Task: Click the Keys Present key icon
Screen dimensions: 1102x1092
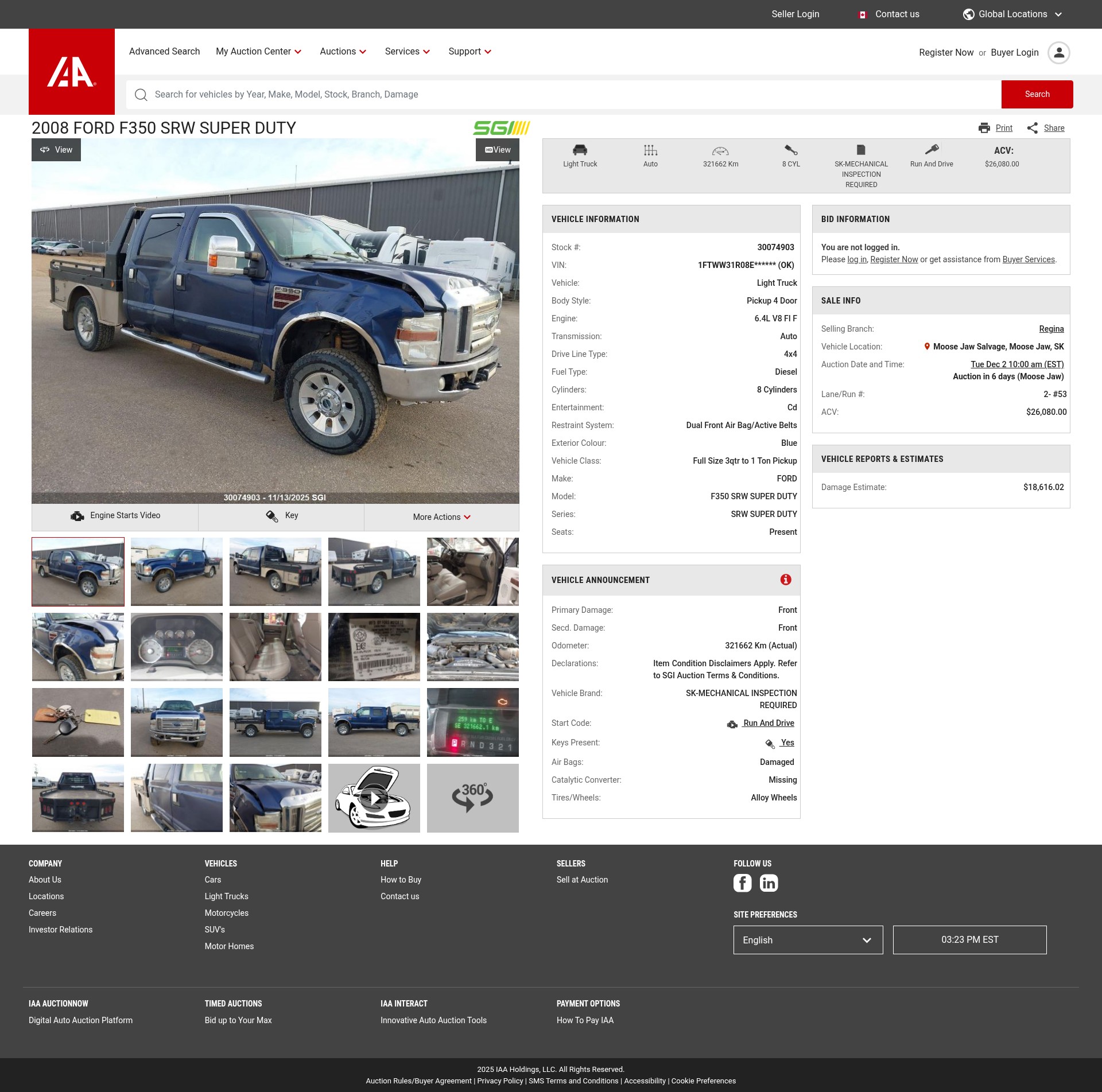Action: coord(770,744)
